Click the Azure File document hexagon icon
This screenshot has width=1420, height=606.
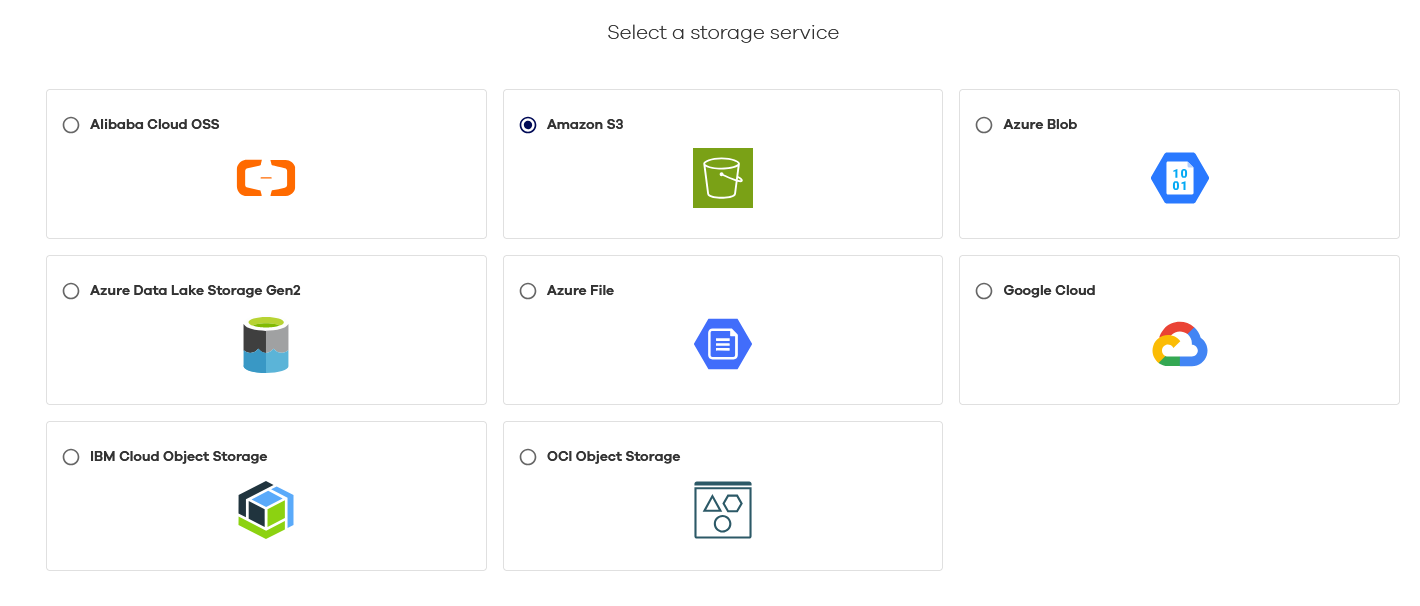722,343
